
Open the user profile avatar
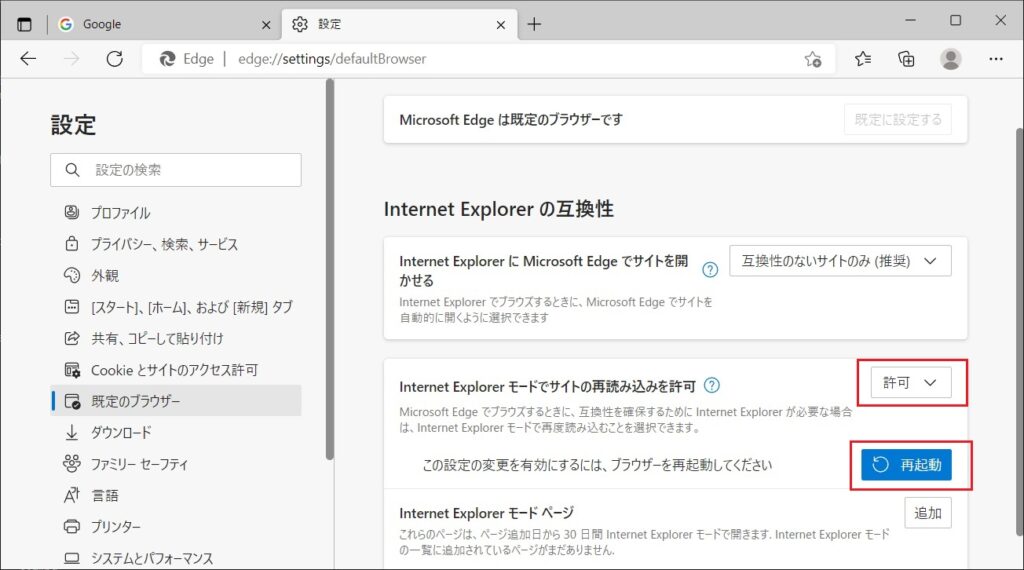(951, 59)
